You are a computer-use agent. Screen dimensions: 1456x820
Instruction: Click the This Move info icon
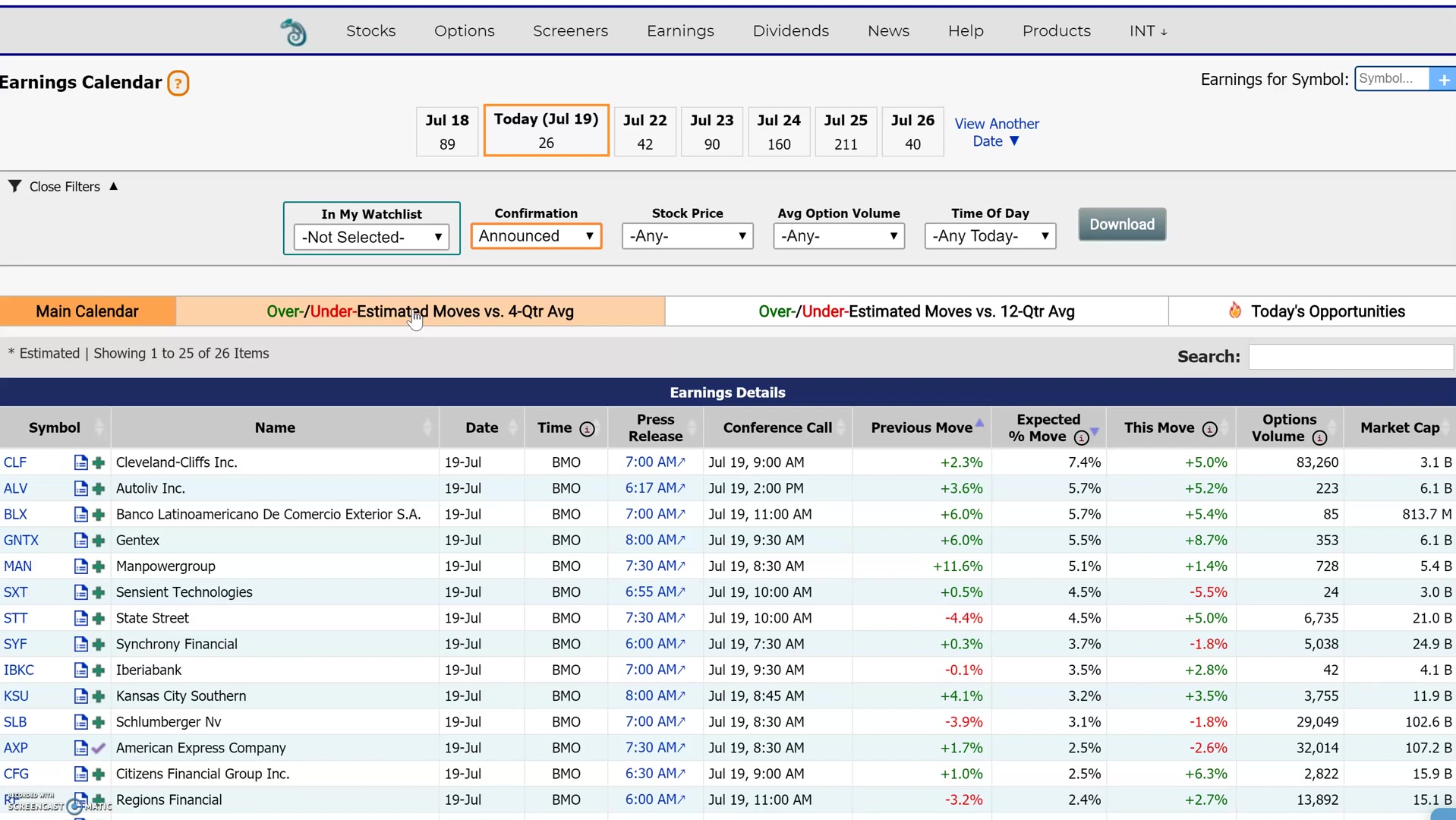pyautogui.click(x=1210, y=429)
